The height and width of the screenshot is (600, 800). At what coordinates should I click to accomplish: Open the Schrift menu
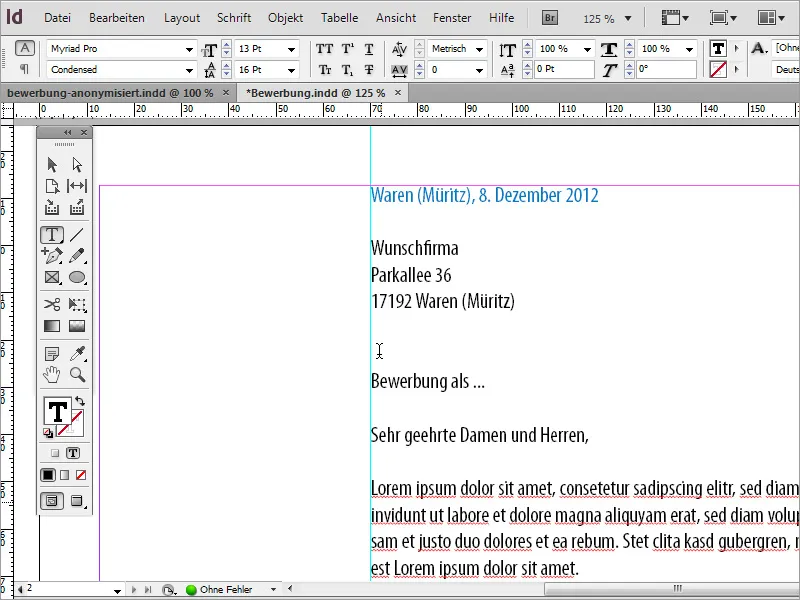click(x=234, y=18)
